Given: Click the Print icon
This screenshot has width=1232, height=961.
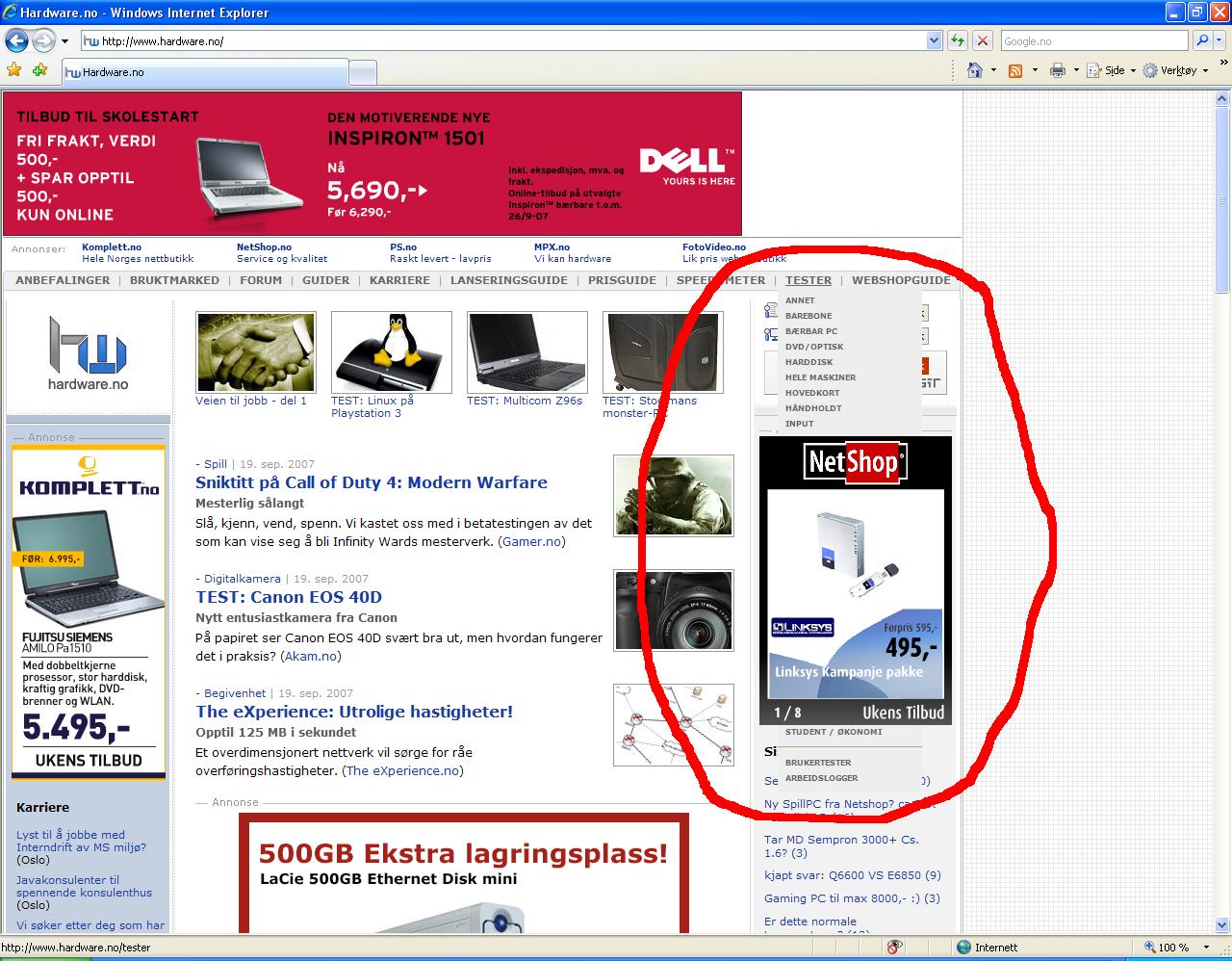Looking at the screenshot, I should pyautogui.click(x=1058, y=70).
